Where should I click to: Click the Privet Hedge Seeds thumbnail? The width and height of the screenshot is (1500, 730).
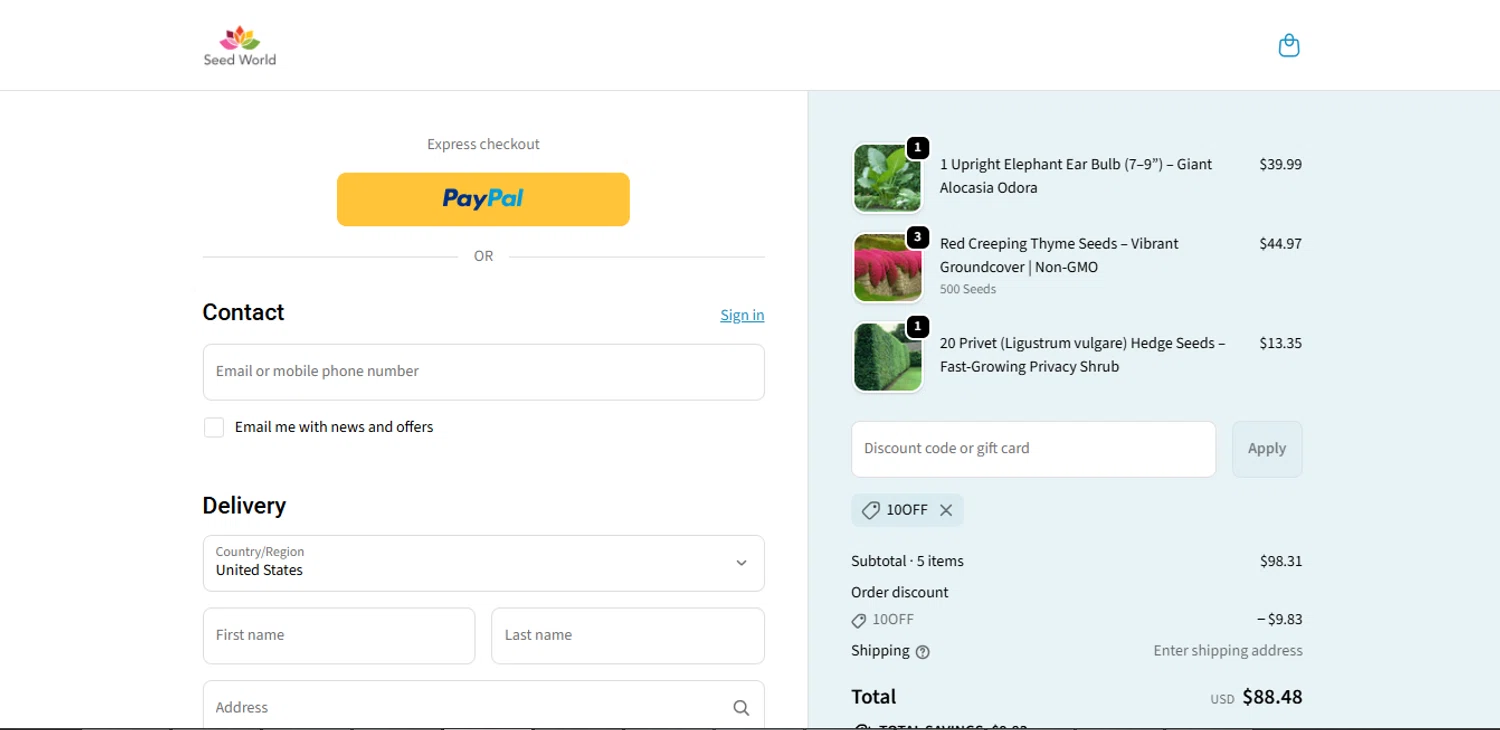click(x=887, y=356)
